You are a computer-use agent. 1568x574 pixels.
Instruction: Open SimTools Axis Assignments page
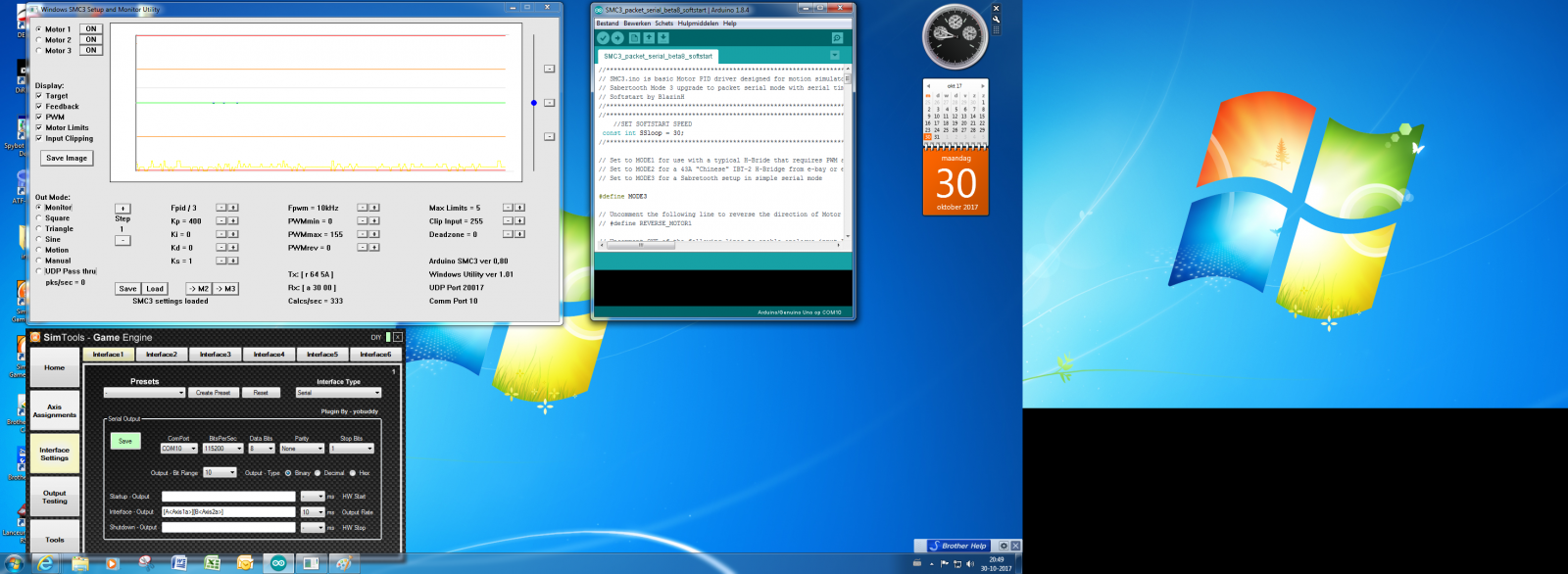tap(55, 410)
